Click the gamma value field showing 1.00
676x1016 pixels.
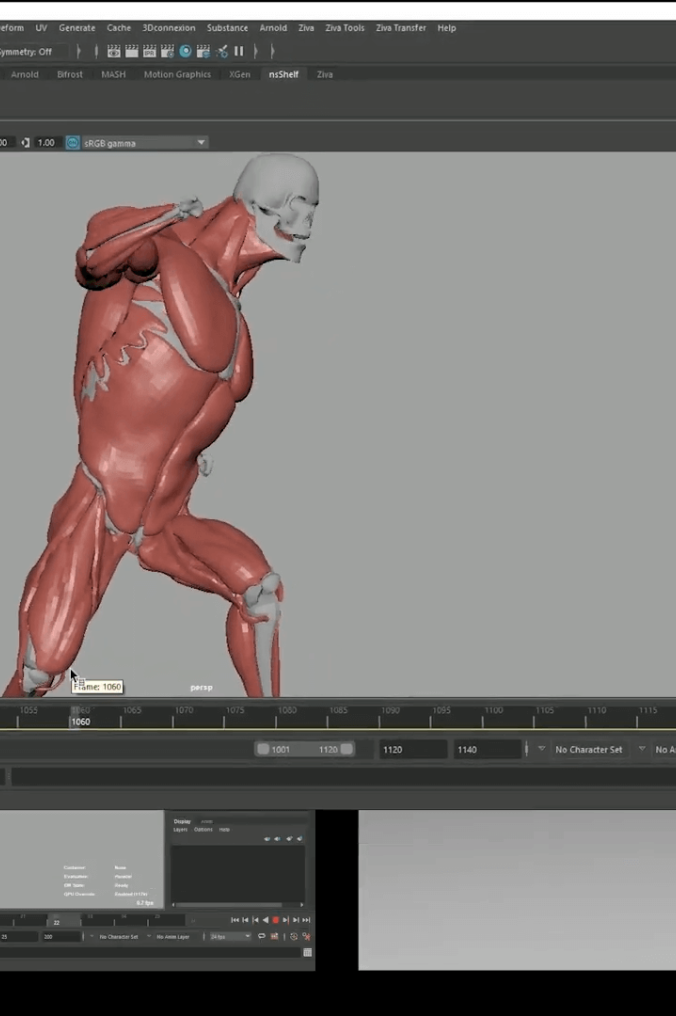(x=46, y=143)
